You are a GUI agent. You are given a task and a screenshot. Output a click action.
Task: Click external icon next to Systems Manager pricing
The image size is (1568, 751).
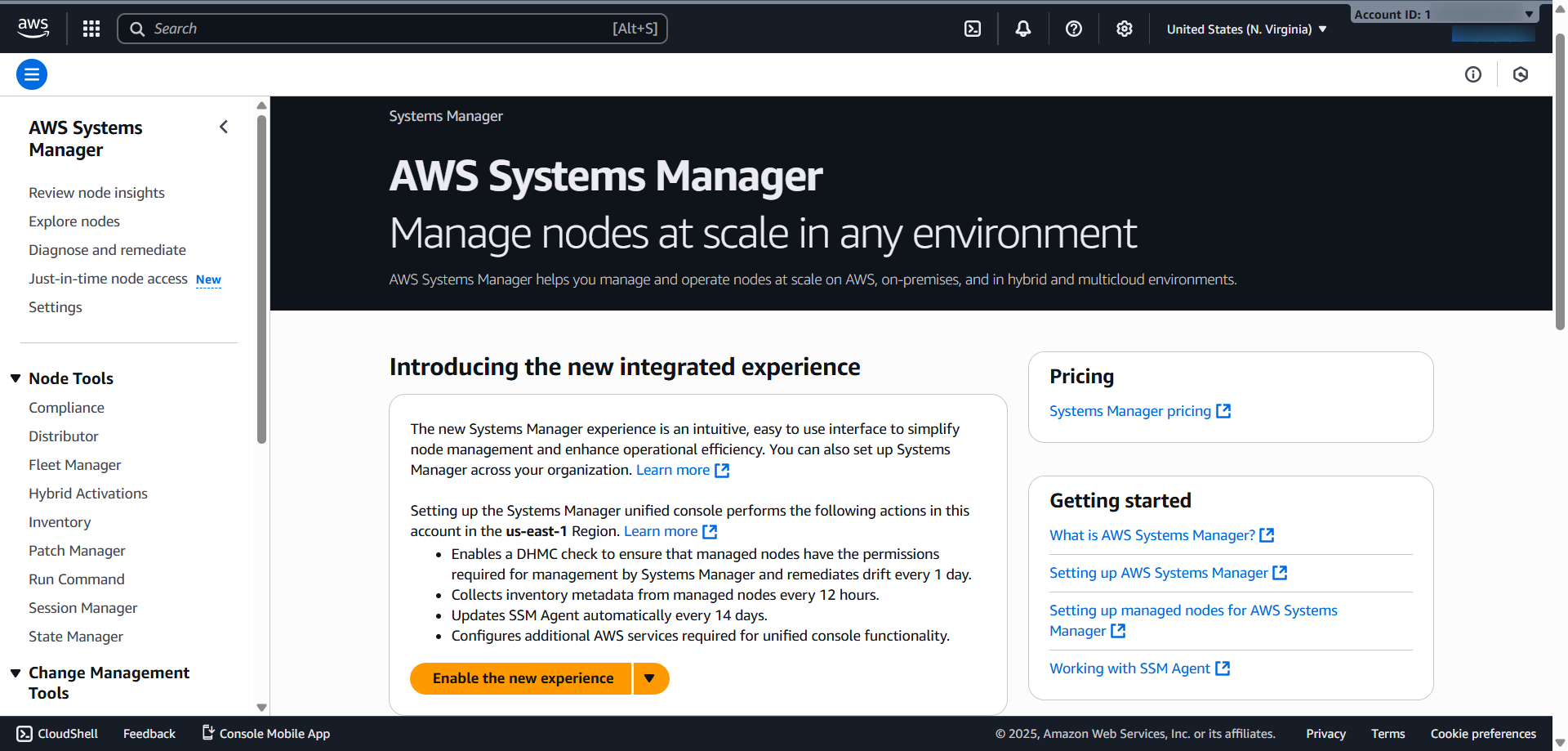point(1223,411)
